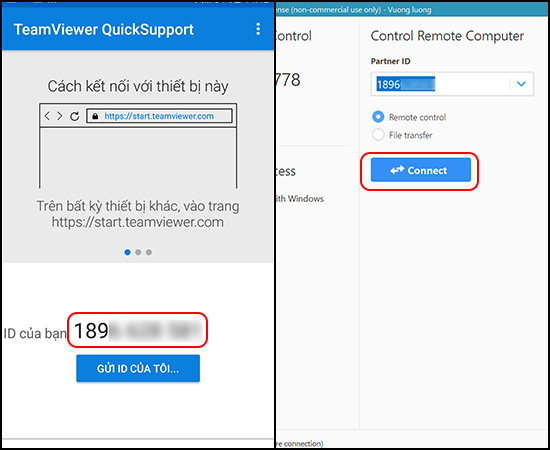Click the forward arrow in browser illustration

pos(60,116)
